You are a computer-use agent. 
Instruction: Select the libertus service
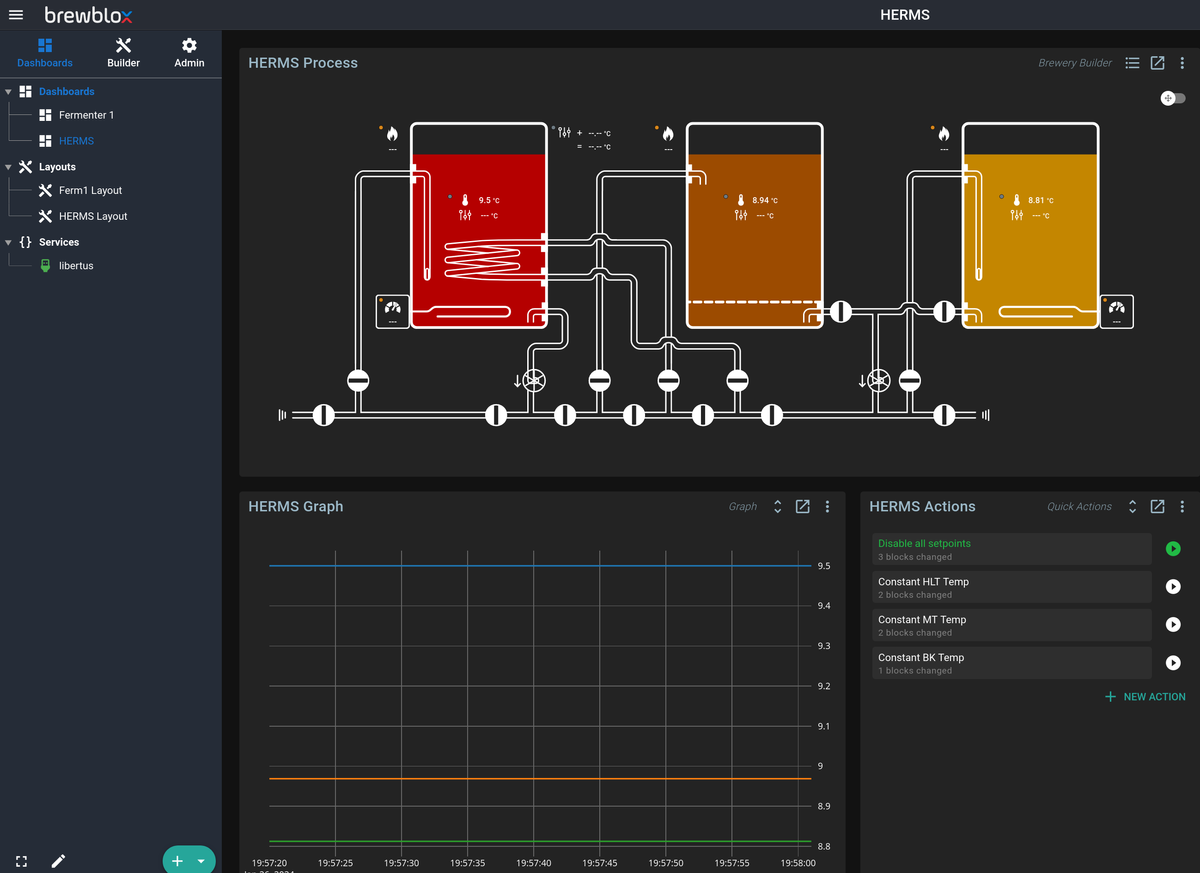click(x=76, y=266)
